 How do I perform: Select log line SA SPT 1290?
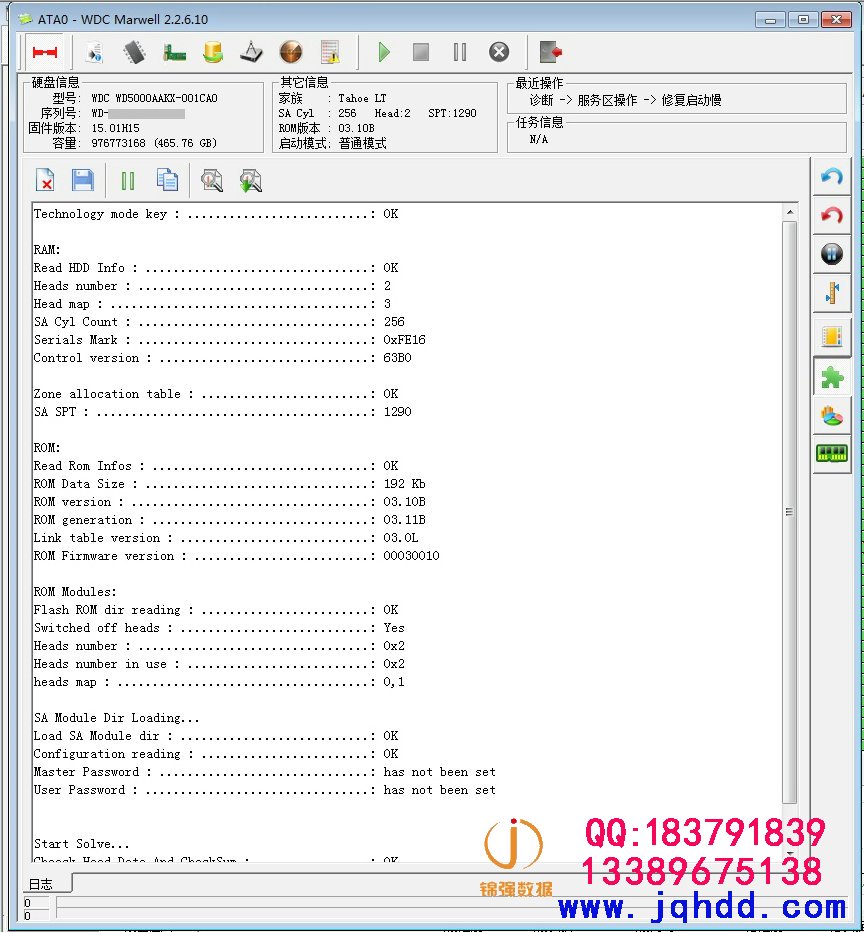222,411
